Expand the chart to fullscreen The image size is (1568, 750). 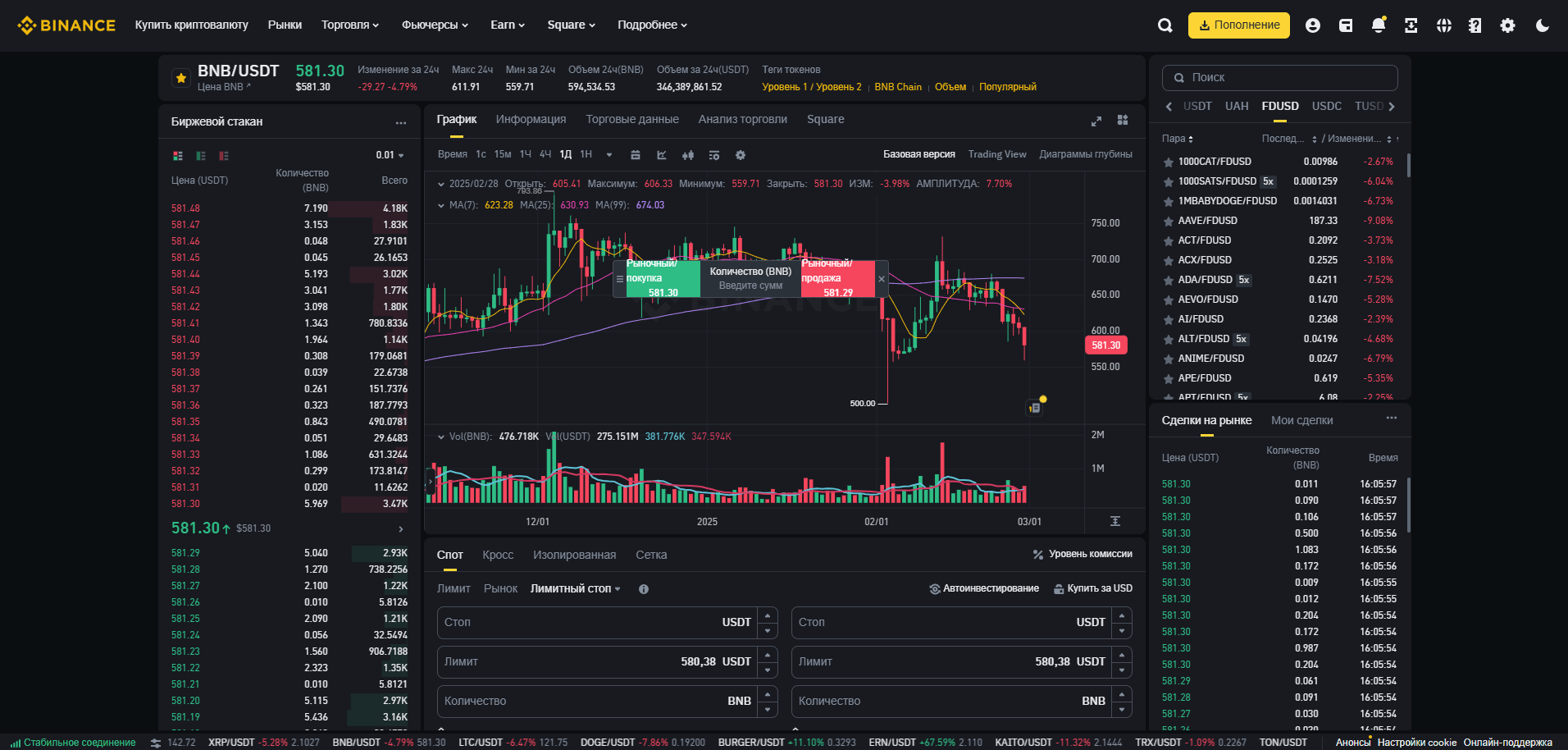pyautogui.click(x=1096, y=121)
